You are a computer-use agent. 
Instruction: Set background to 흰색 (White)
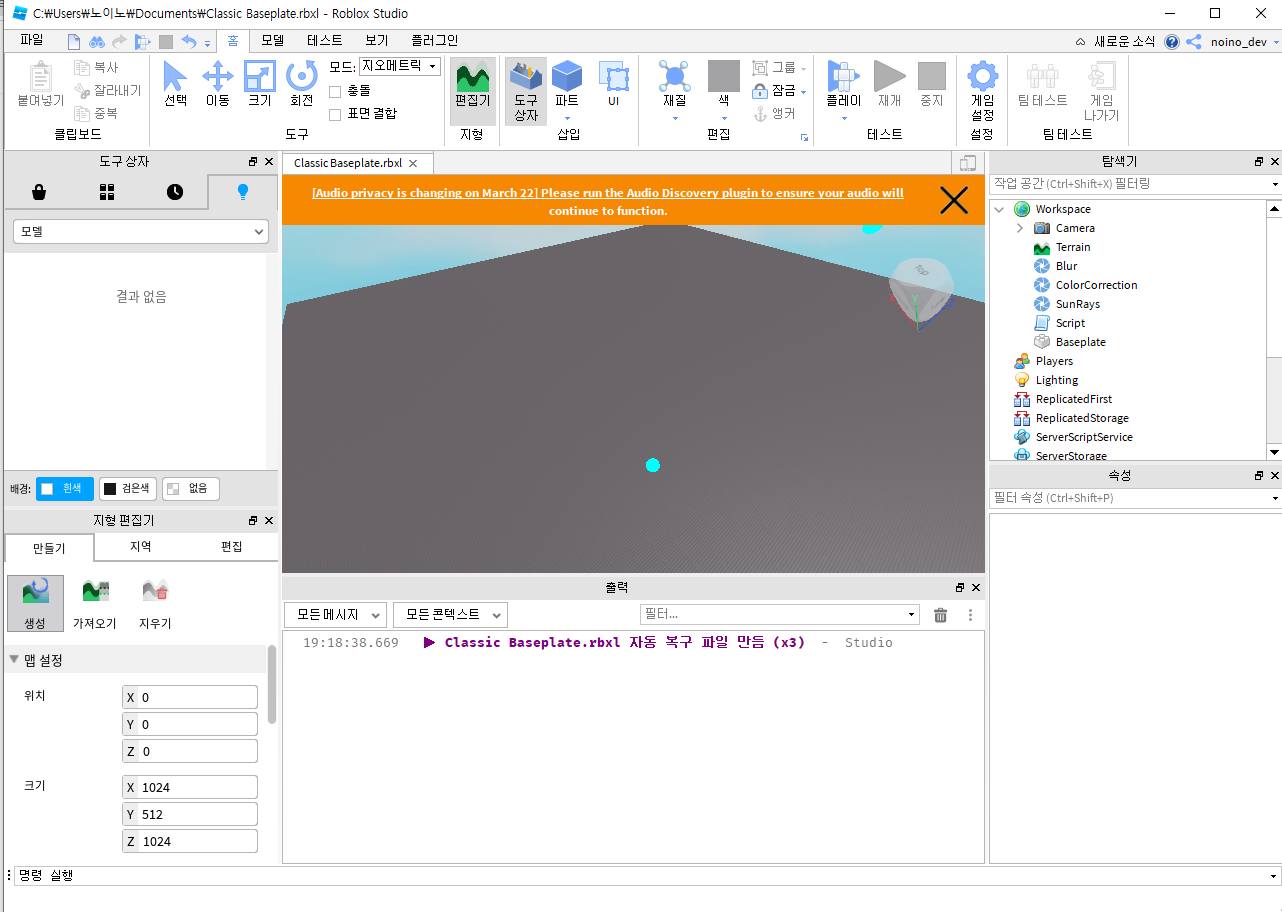65,489
